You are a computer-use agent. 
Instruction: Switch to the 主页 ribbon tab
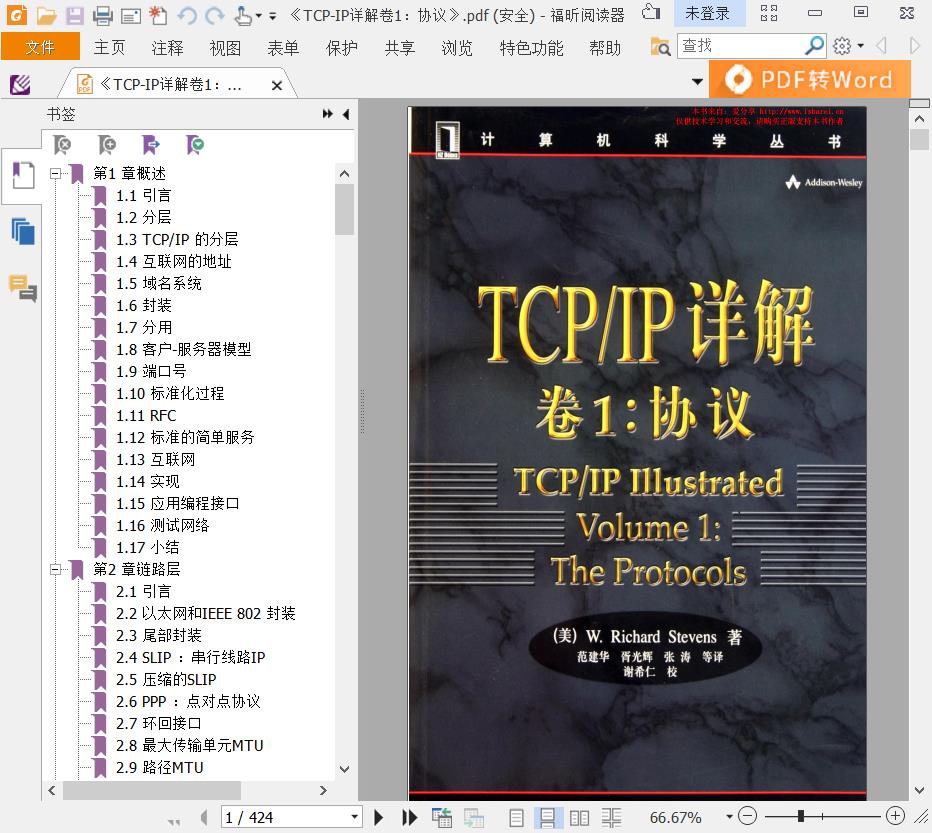point(109,48)
